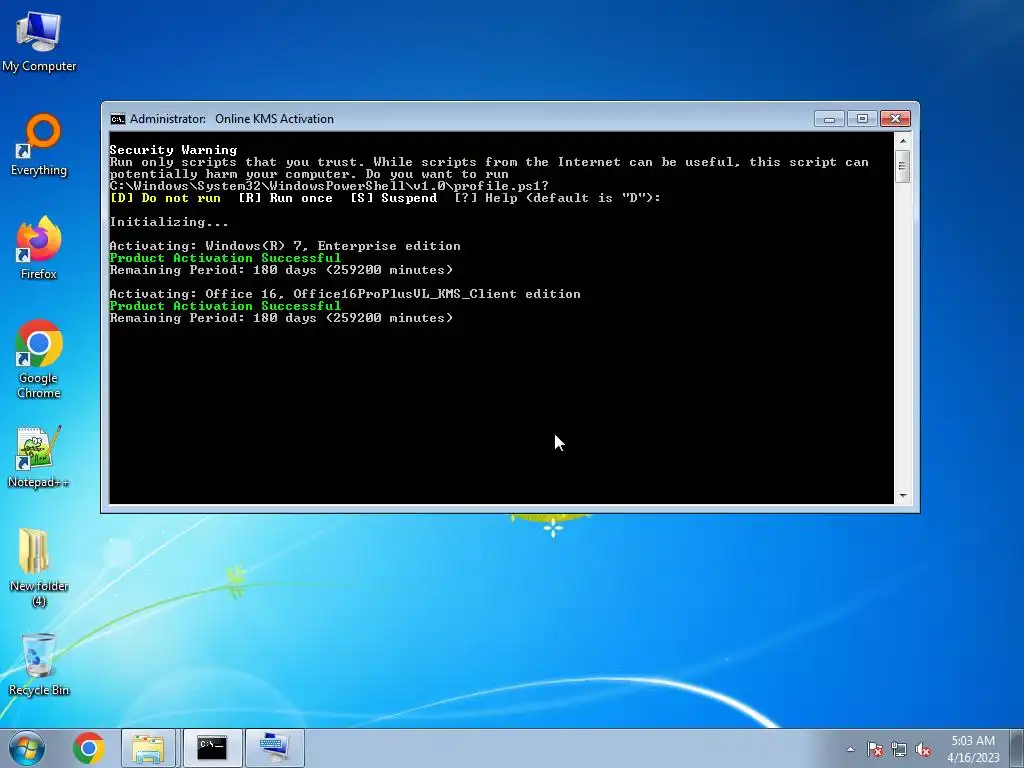Click the Windows 7 Enterprise activating line
The width and height of the screenshot is (1024, 768).
click(285, 246)
